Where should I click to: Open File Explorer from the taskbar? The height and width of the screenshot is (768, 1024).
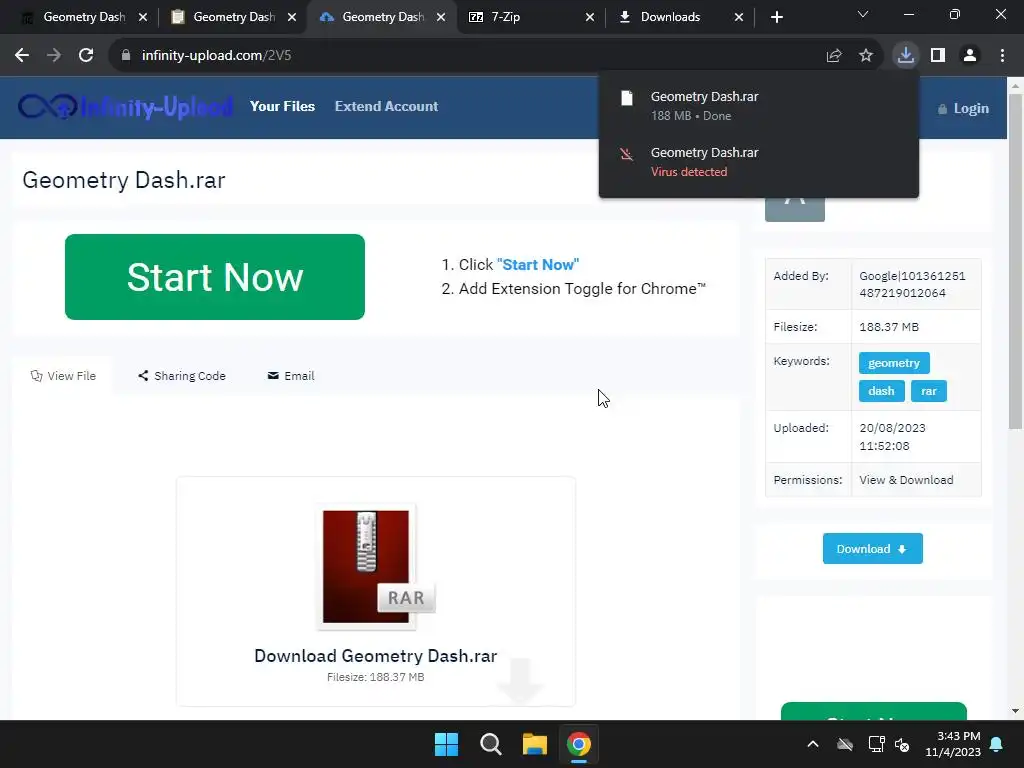tap(534, 744)
